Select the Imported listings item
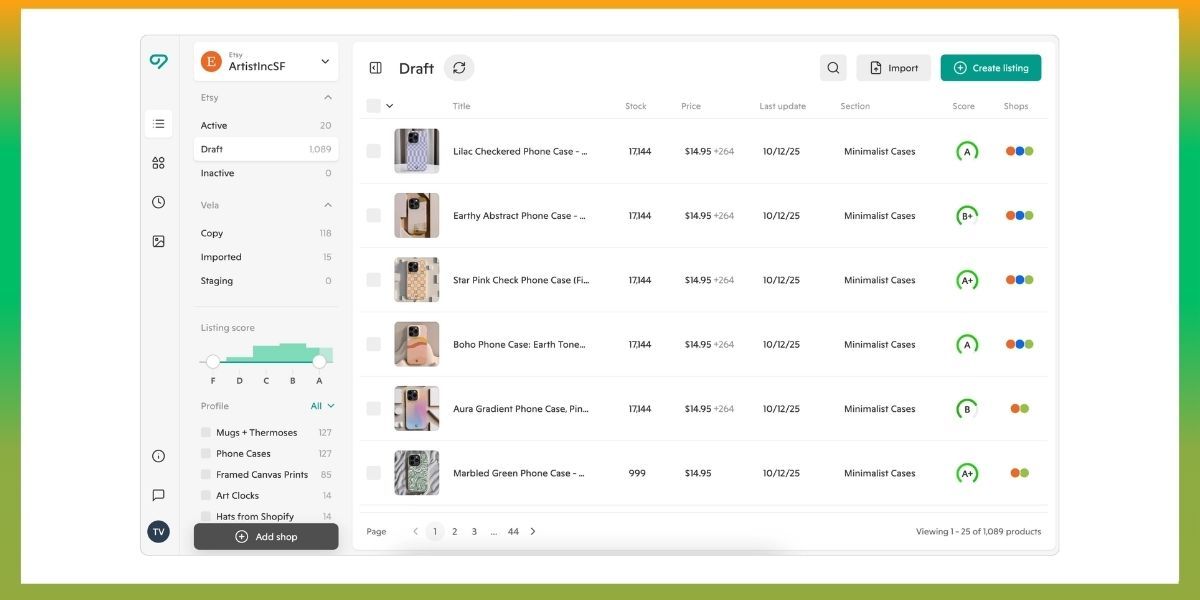The height and width of the screenshot is (600, 1200). (x=266, y=257)
